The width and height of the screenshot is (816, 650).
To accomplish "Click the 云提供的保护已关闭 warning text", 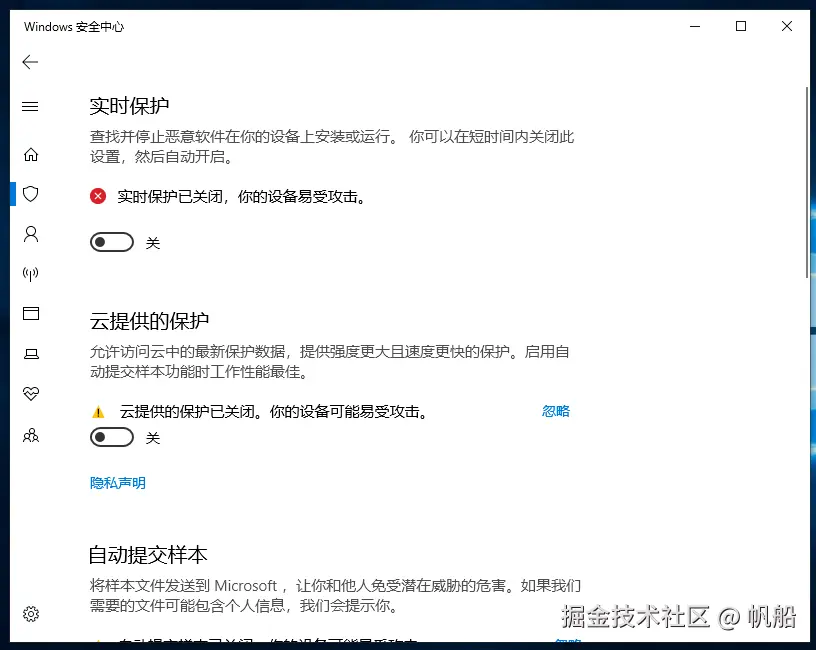I will coord(274,412).
